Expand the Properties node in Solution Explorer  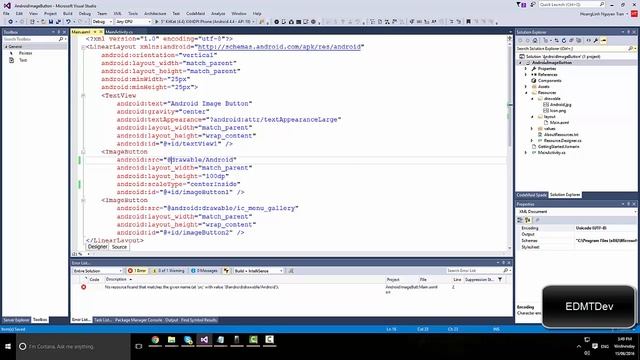[526, 69]
